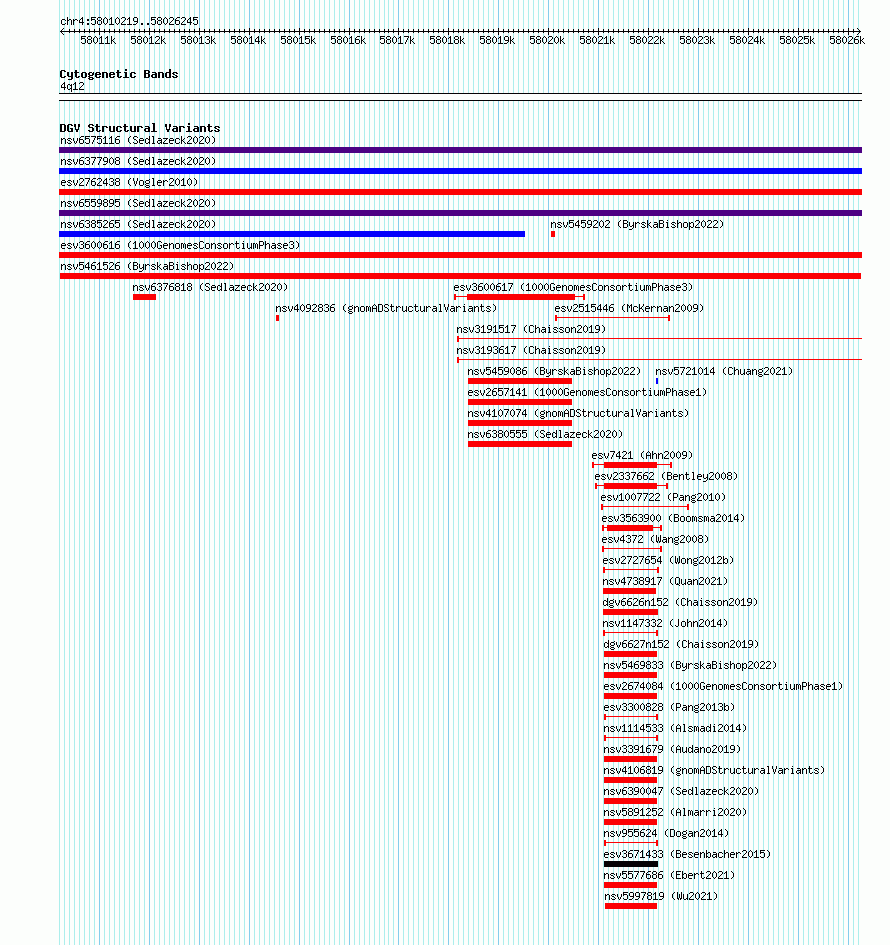Click dgv6626n152 (Chaisson2019) label
Viewport: 890px width, 945px height.
[680, 603]
